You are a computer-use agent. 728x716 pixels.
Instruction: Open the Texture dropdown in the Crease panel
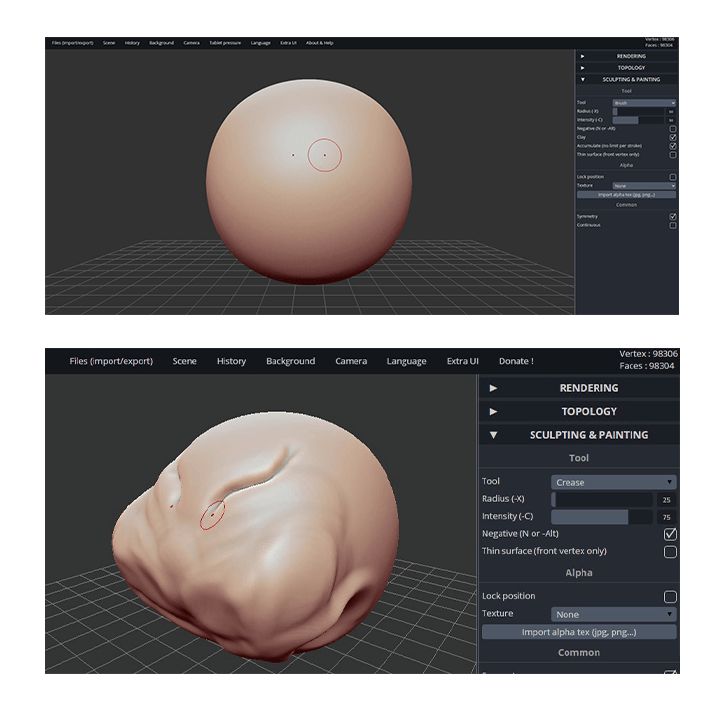click(613, 614)
